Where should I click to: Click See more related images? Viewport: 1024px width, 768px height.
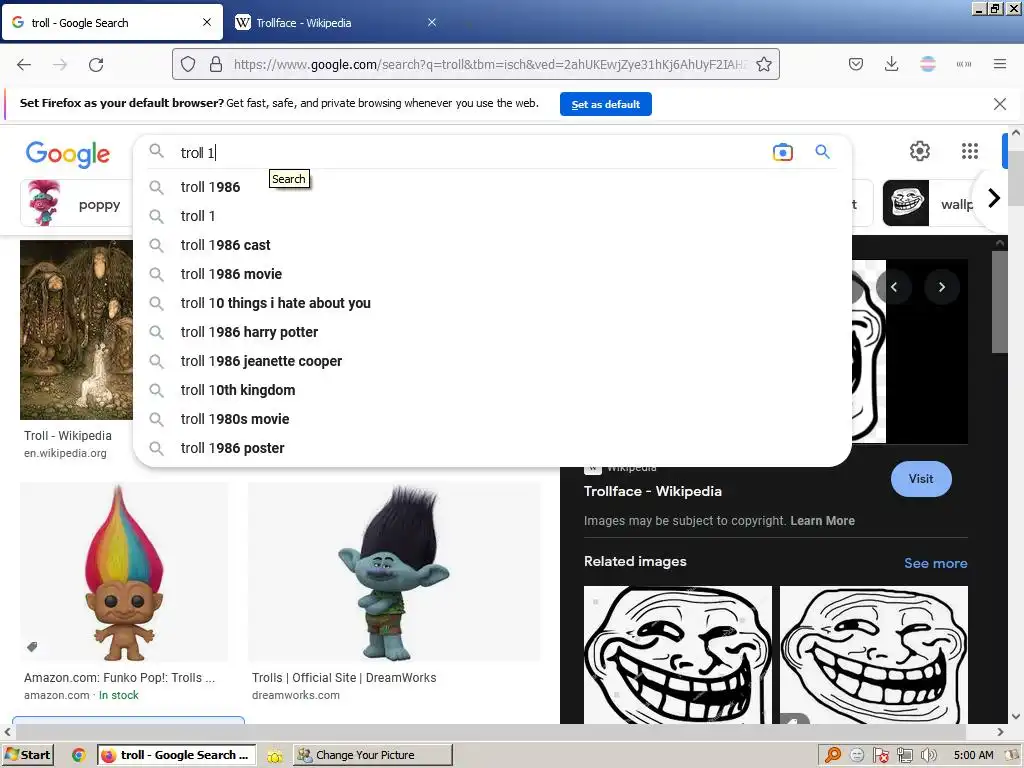click(x=935, y=563)
